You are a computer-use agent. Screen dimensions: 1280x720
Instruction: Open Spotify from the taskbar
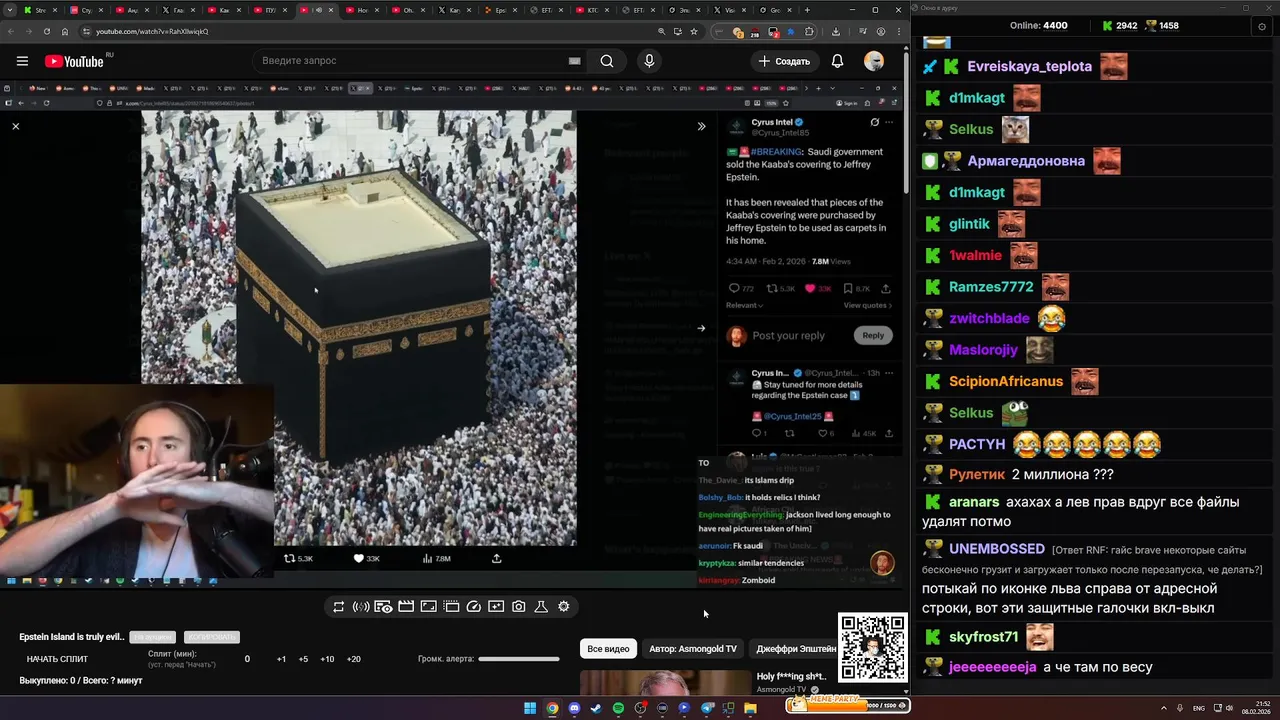tap(618, 709)
